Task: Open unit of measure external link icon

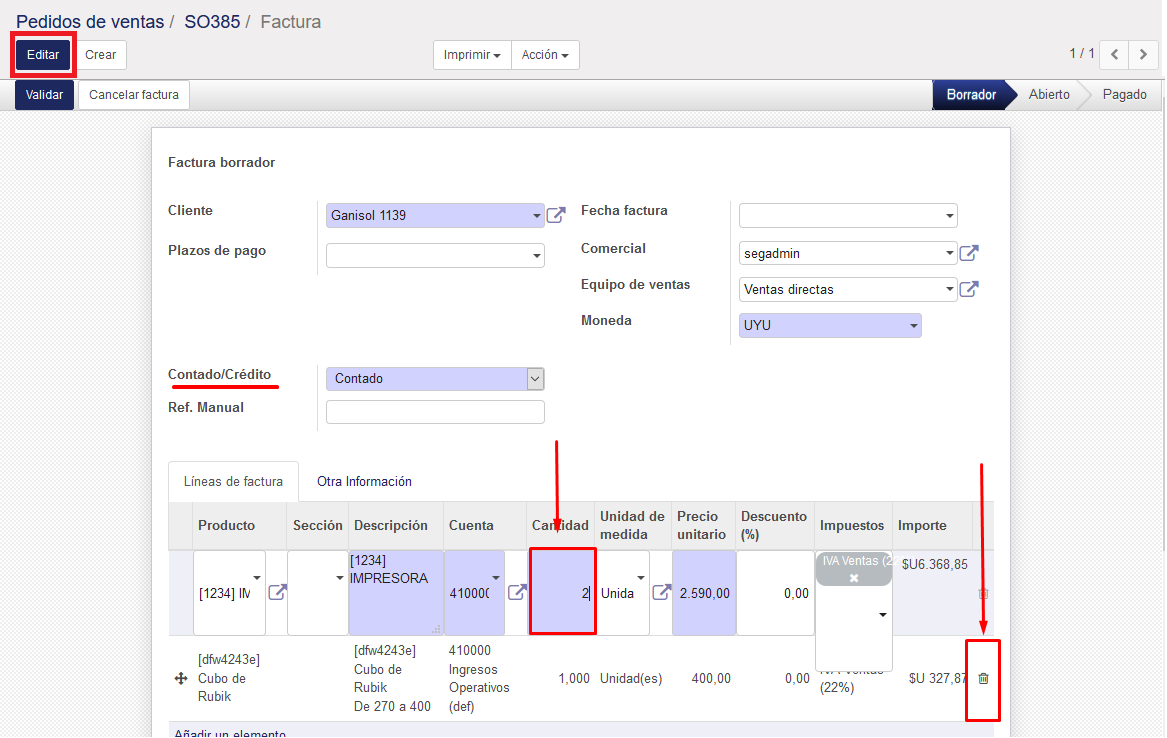Action: (x=661, y=592)
